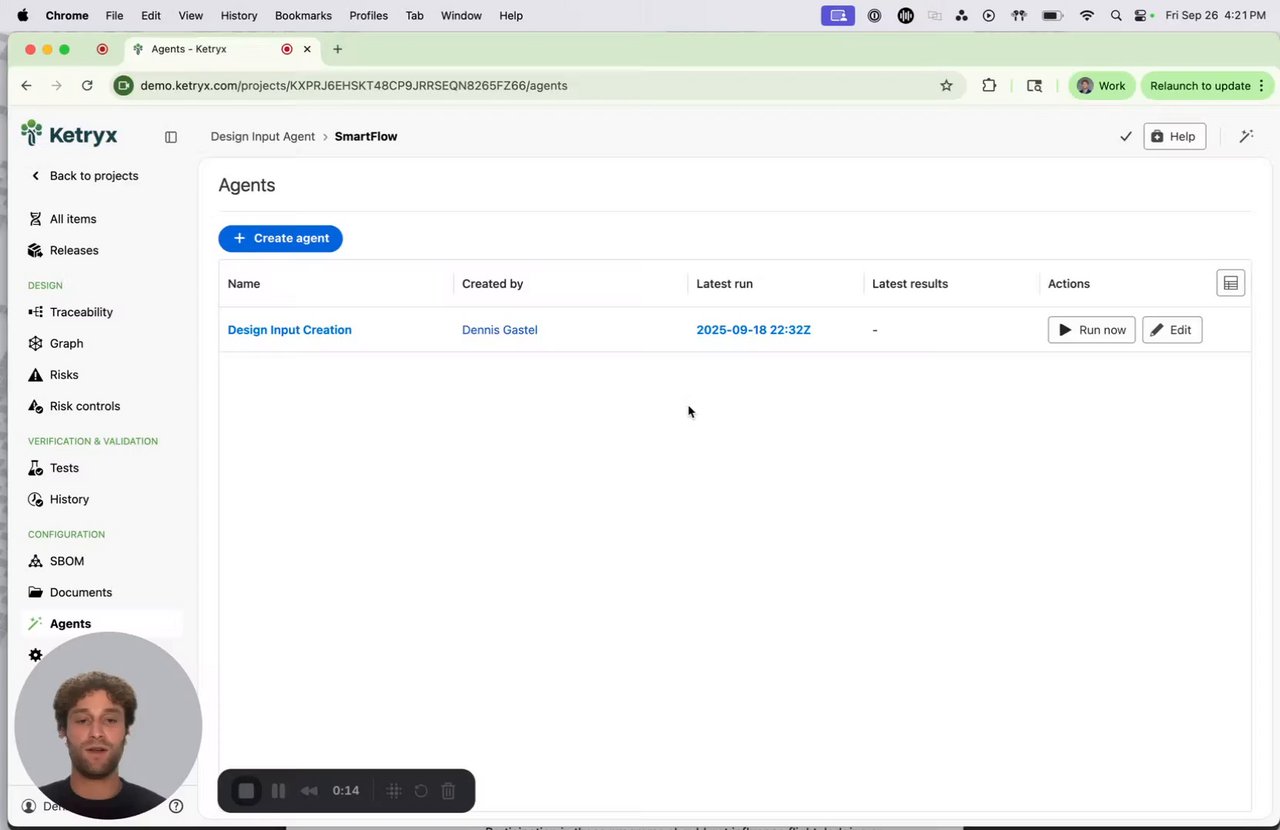Image resolution: width=1280 pixels, height=830 pixels.
Task: Bookmark this page with the star icon
Action: coord(946,86)
